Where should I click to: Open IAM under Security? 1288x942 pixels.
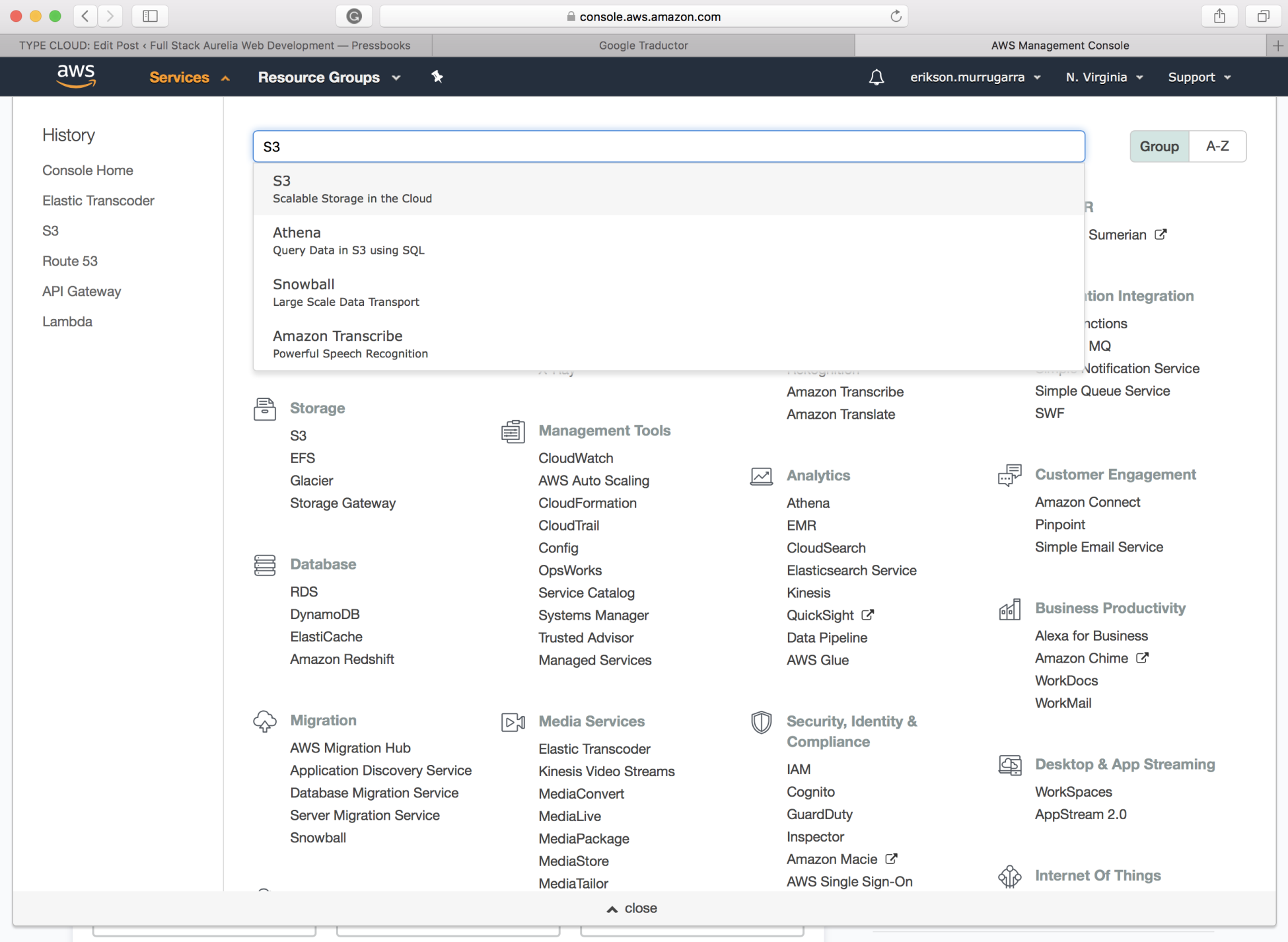799,769
